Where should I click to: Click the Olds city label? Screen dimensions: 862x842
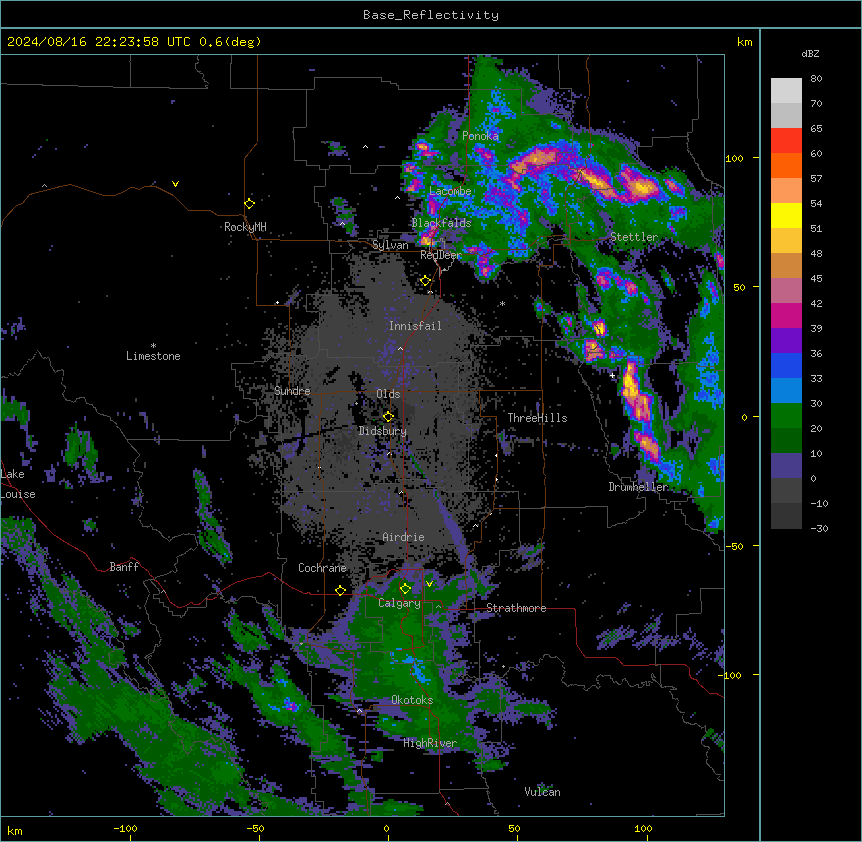click(388, 394)
